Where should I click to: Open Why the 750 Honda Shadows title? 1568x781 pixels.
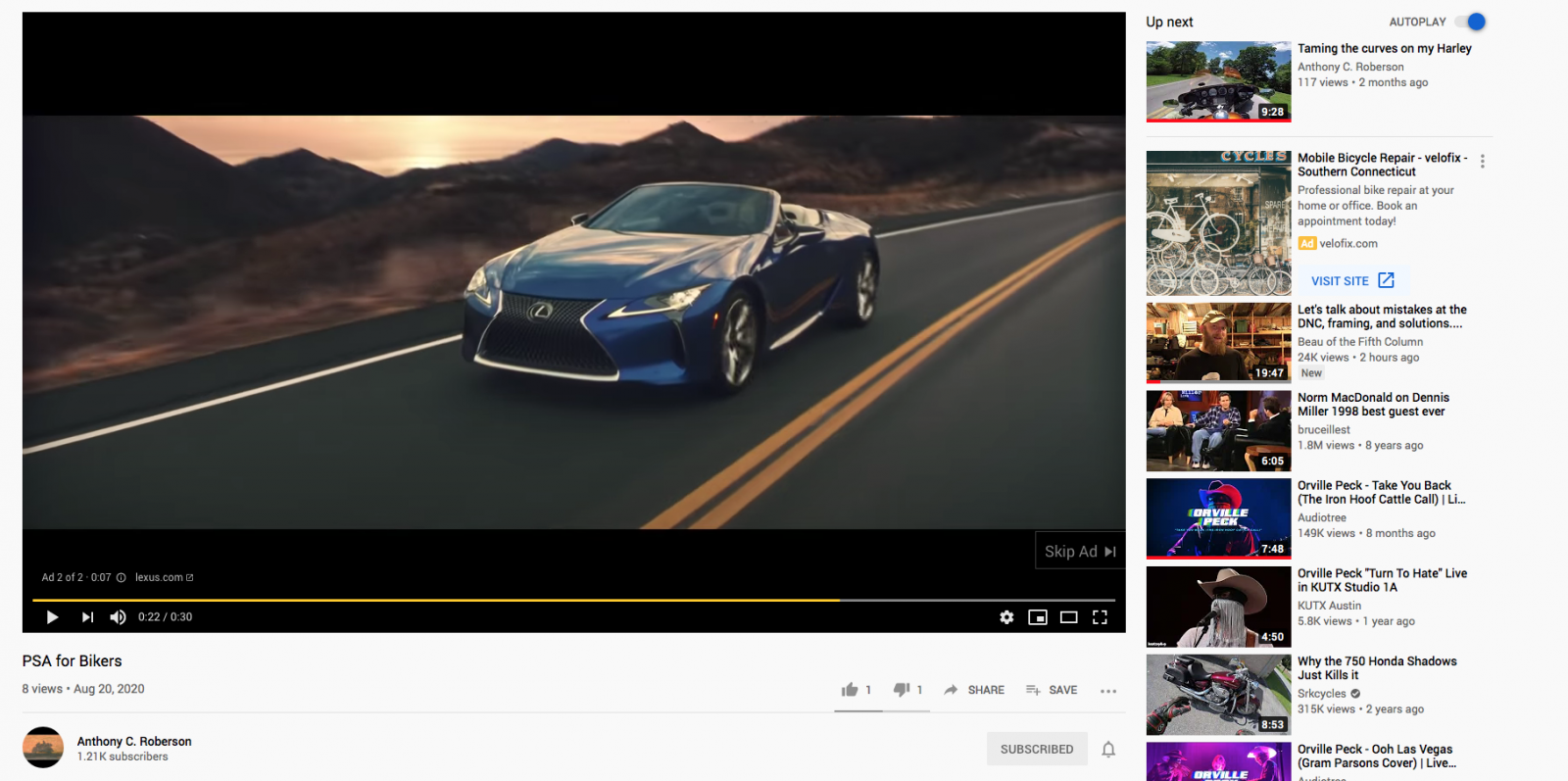pyautogui.click(x=1377, y=668)
